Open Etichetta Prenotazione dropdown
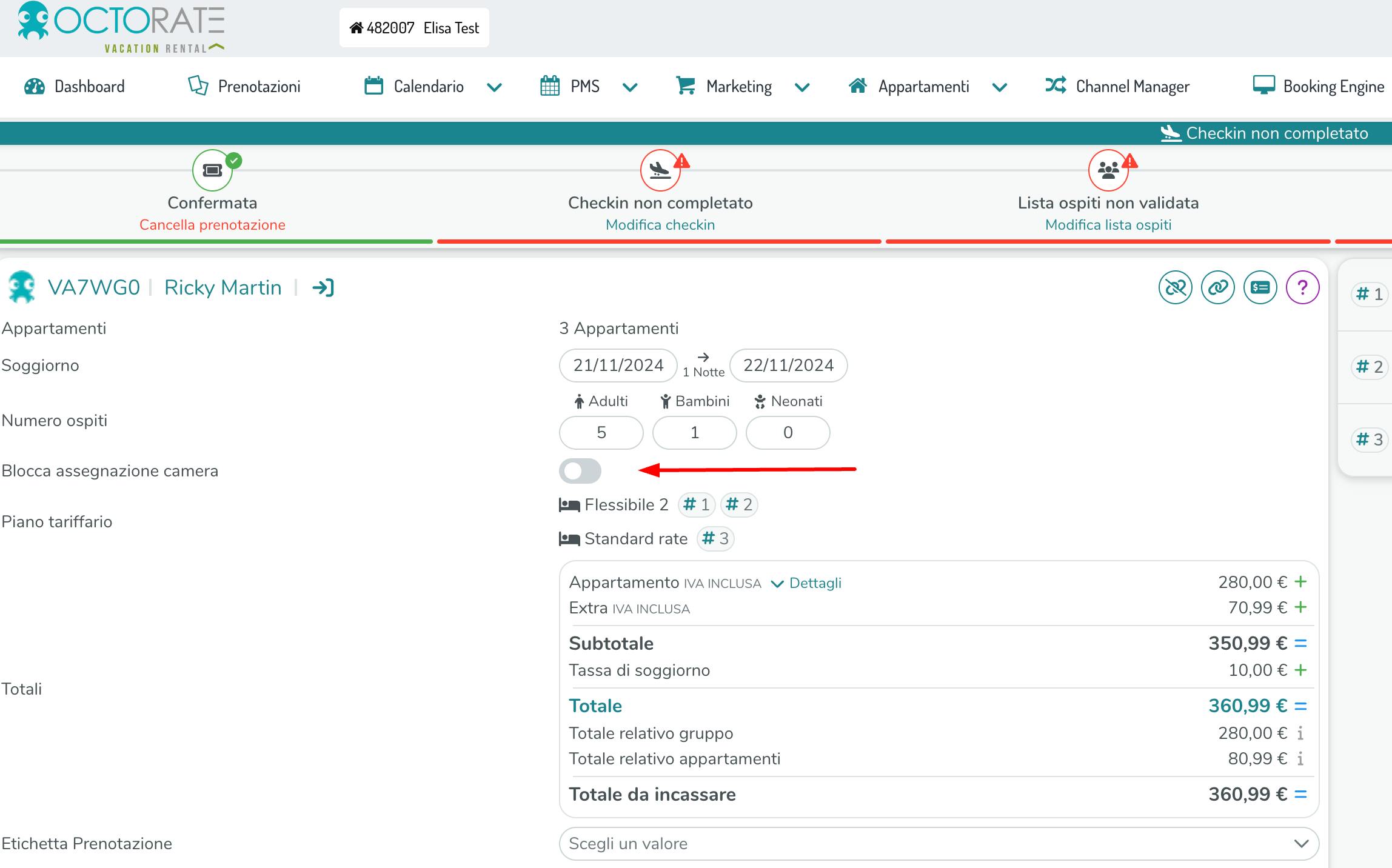The height and width of the screenshot is (868, 1392). click(939, 844)
